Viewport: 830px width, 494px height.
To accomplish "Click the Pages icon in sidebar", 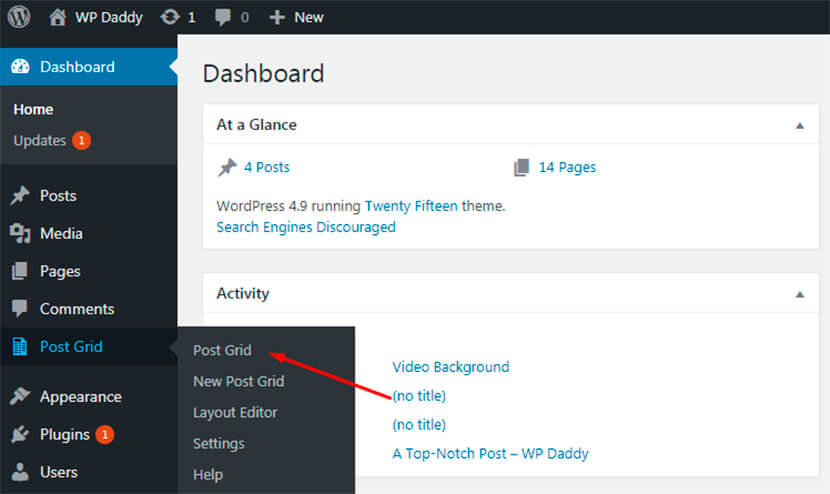I will [20, 271].
